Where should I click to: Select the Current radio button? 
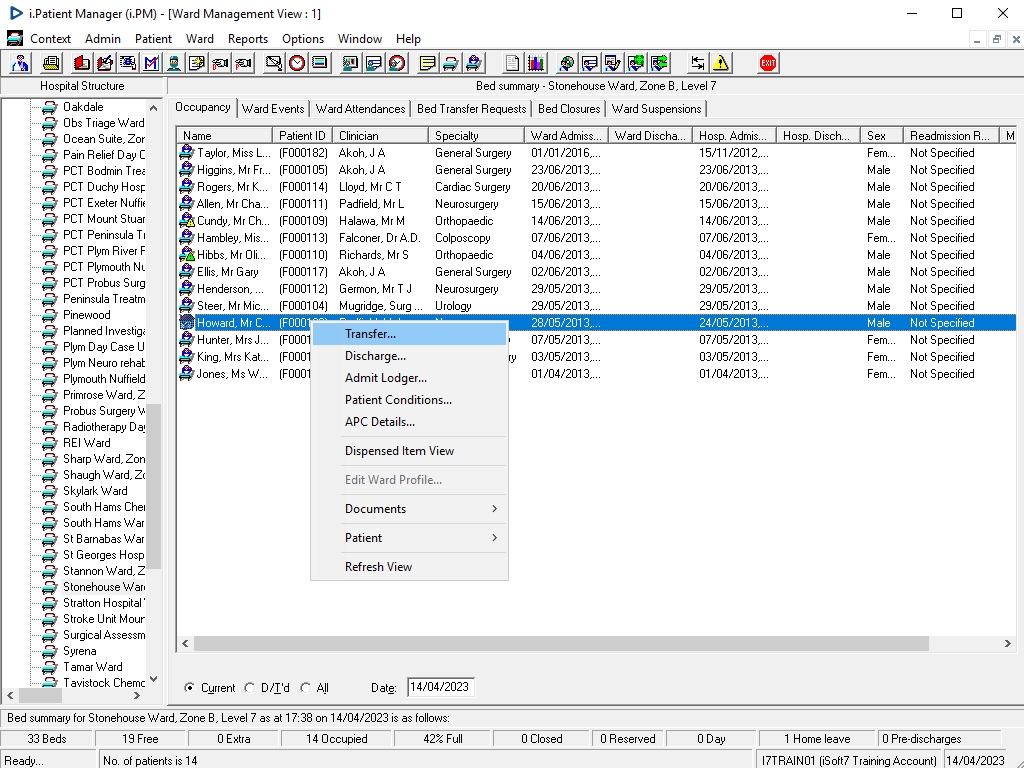(189, 687)
